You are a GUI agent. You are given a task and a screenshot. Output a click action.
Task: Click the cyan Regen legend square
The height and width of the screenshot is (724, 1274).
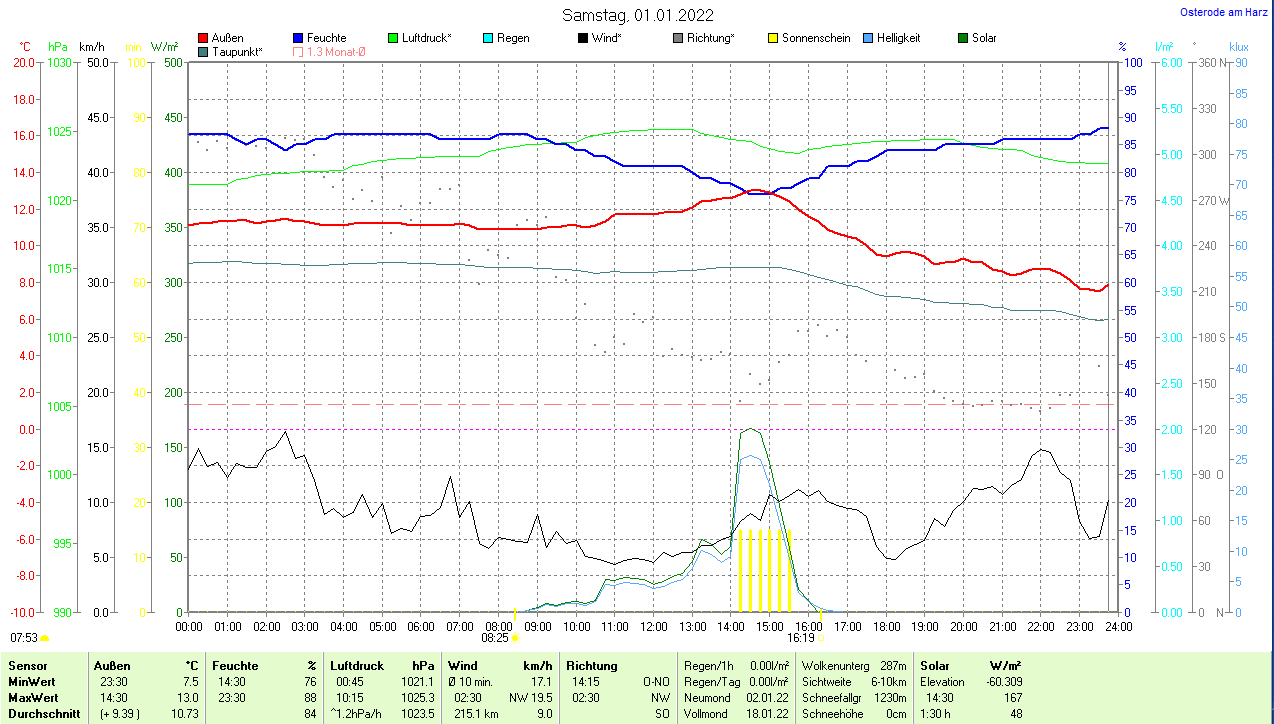coord(488,38)
